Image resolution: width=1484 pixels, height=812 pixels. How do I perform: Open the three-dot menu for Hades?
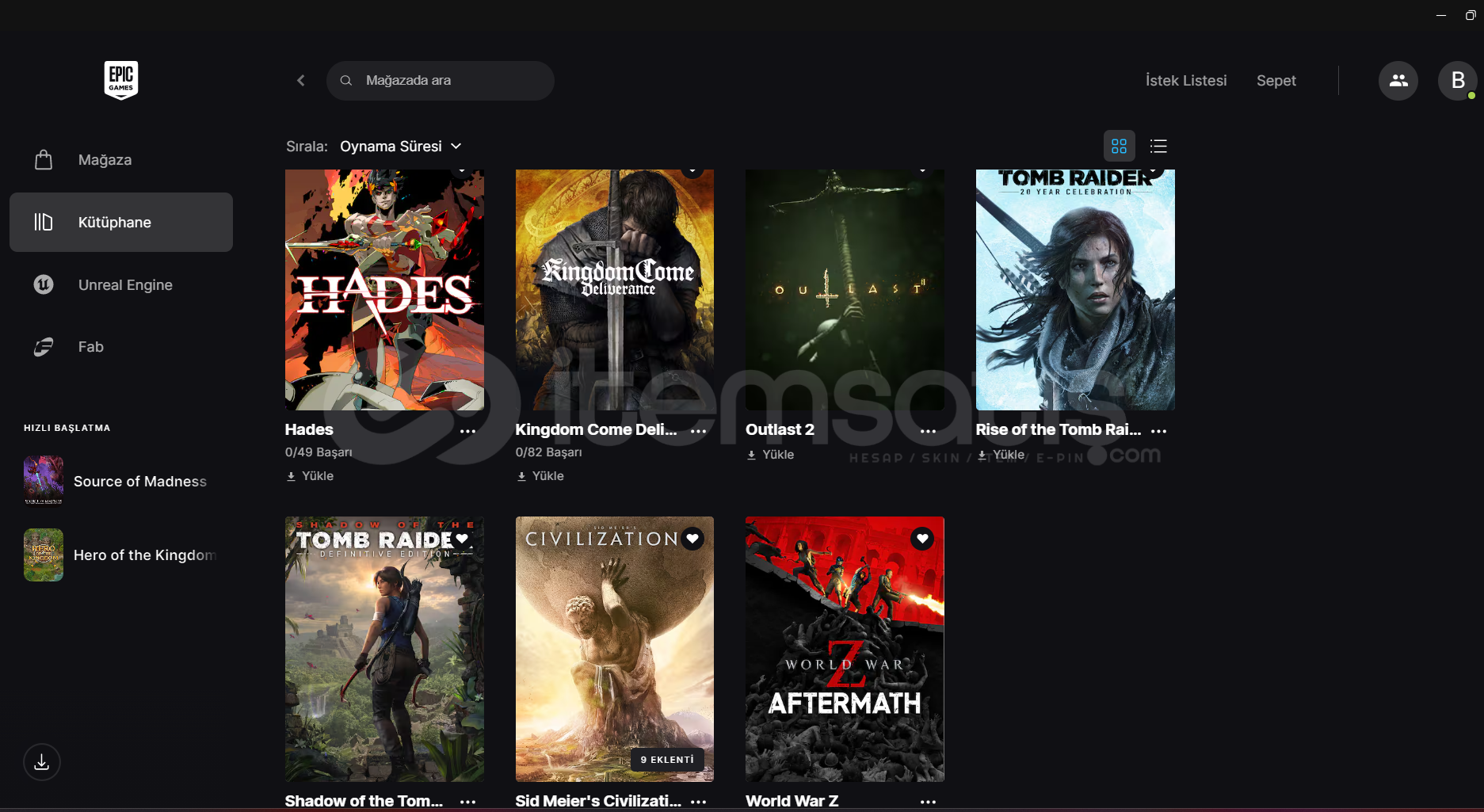(x=467, y=431)
